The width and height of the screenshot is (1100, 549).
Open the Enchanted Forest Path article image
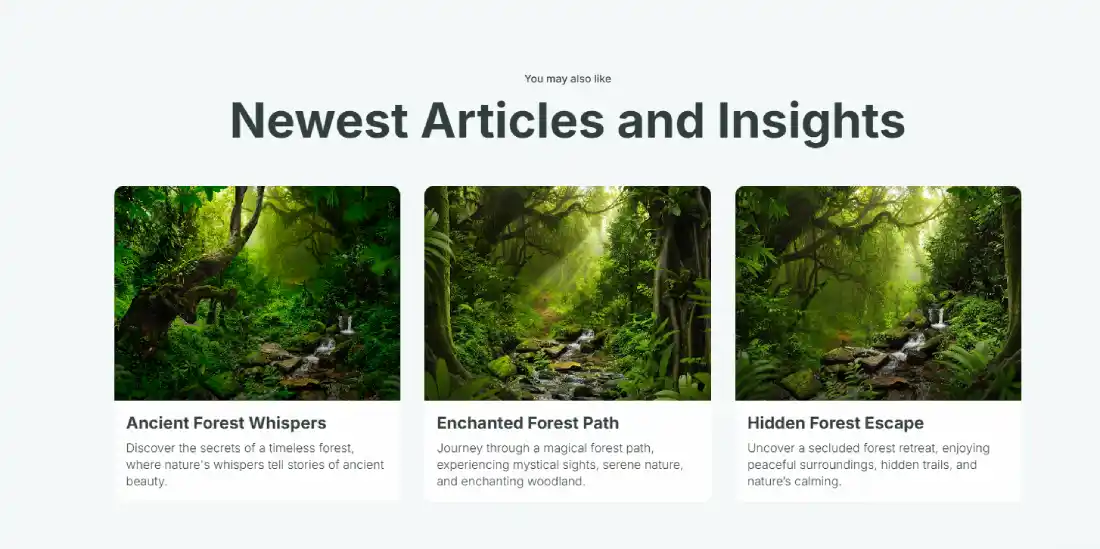point(568,293)
